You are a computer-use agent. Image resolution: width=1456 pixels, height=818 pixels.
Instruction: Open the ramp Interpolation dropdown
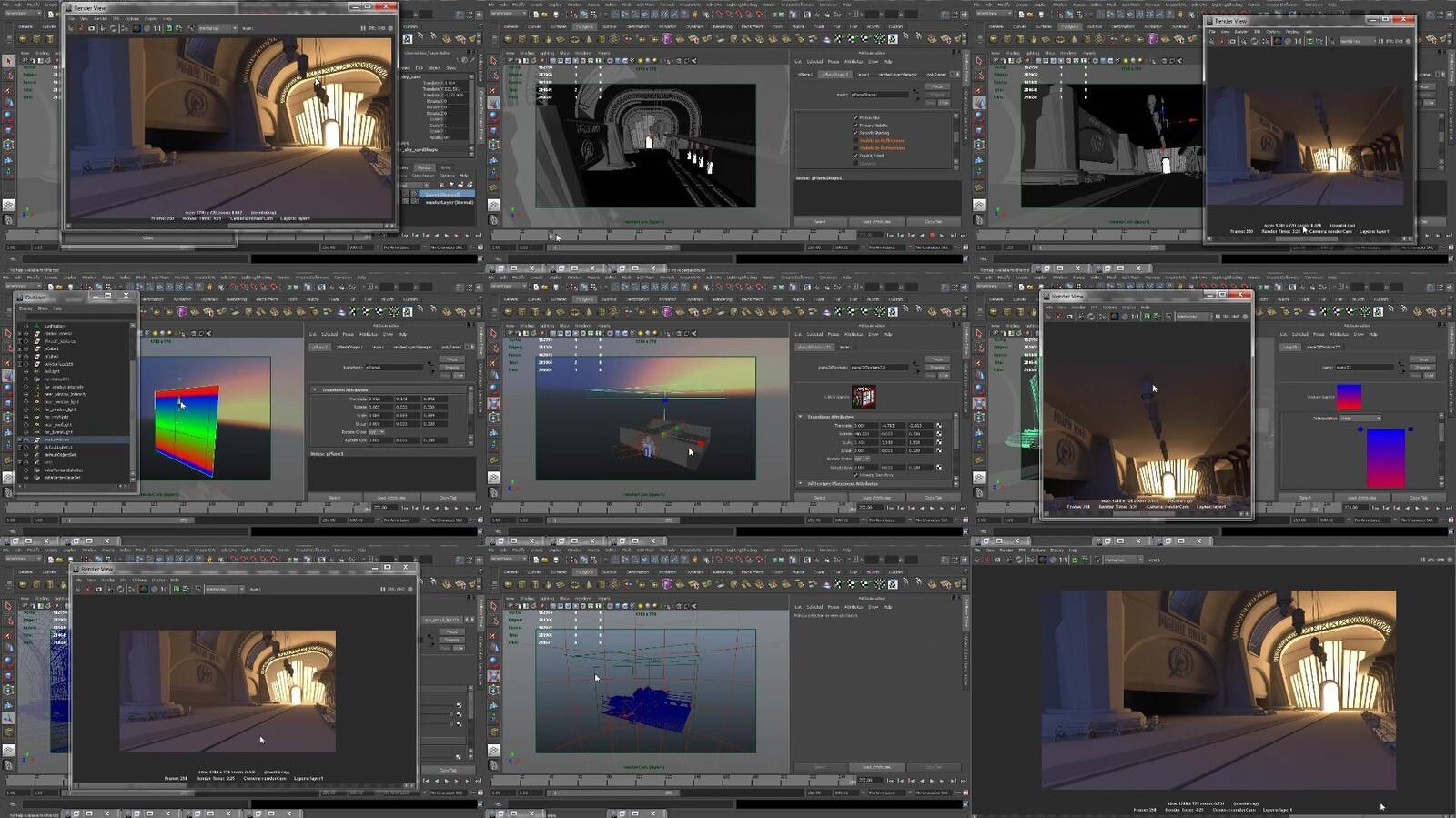pyautogui.click(x=1360, y=419)
